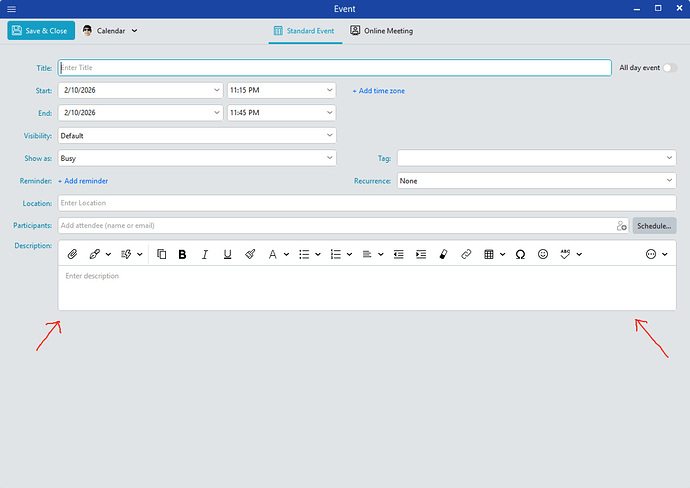Image resolution: width=690 pixels, height=488 pixels.
Task: Expand the more options arrow
Action: (x=664, y=254)
